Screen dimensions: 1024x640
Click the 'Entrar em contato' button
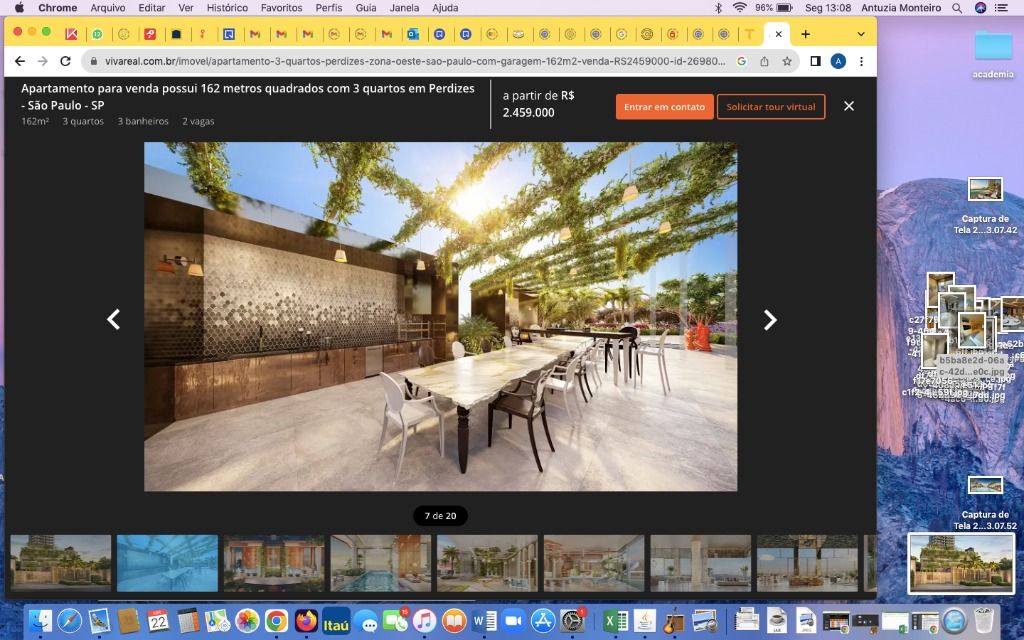(x=664, y=107)
